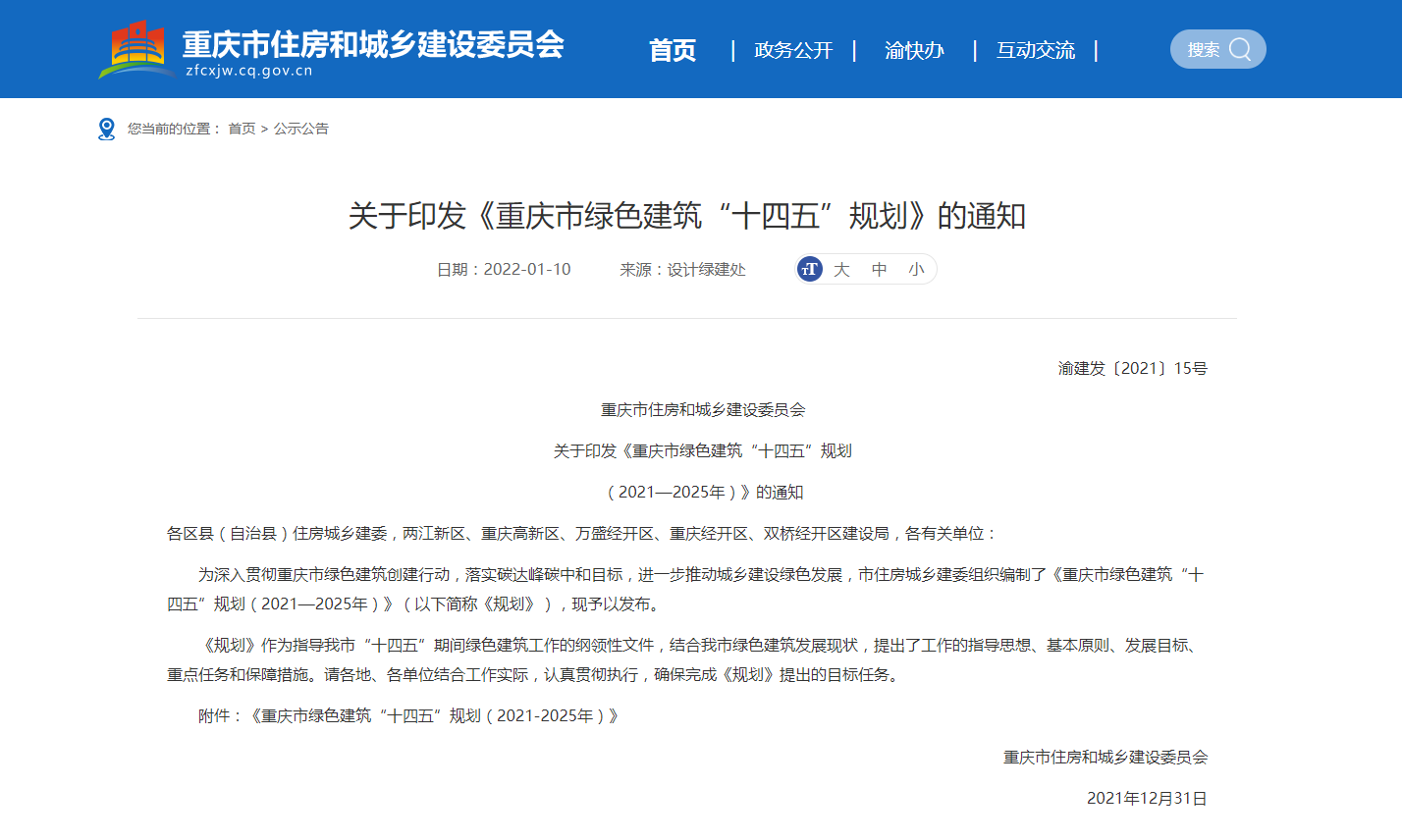Image resolution: width=1402 pixels, height=840 pixels.
Task: Click the document number 渝建发〔2021〕15号
Action: [x=1132, y=368]
